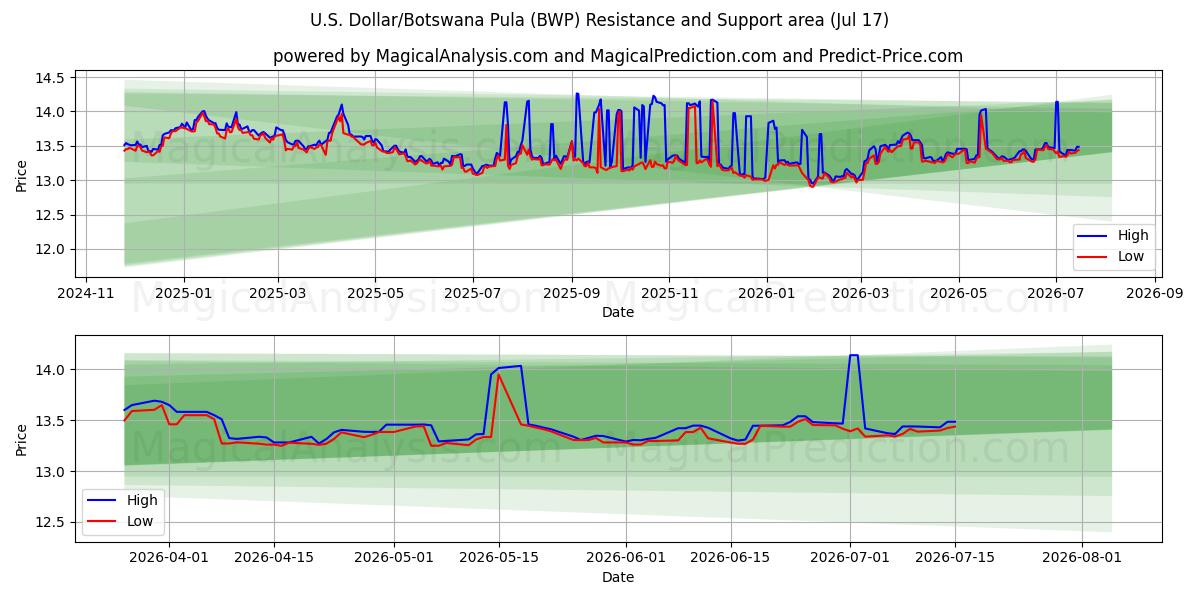Click the '2026-08-01' x-axis label on the bottom chart
Image resolution: width=1200 pixels, height=600 pixels.
click(x=1083, y=559)
